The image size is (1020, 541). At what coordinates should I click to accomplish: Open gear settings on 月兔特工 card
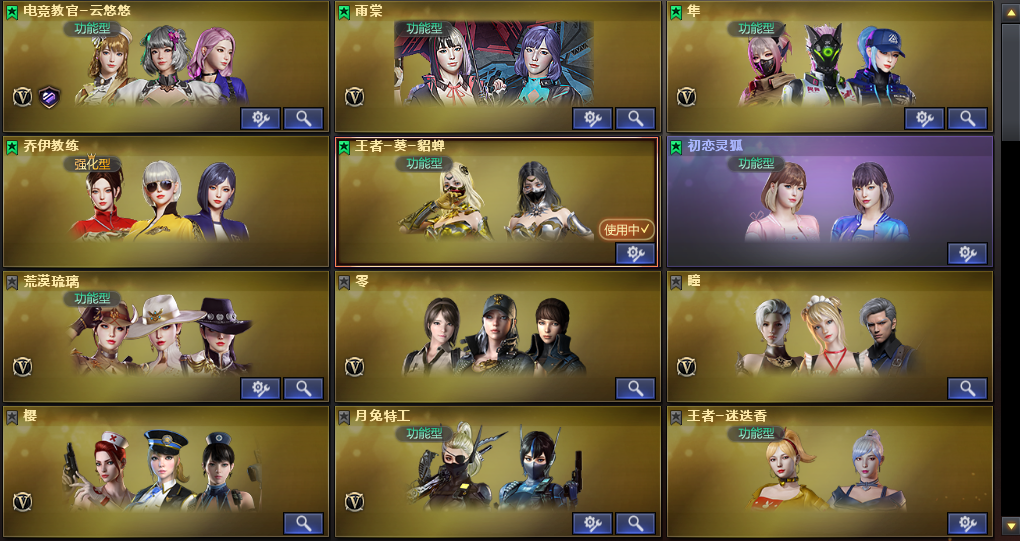click(x=592, y=523)
